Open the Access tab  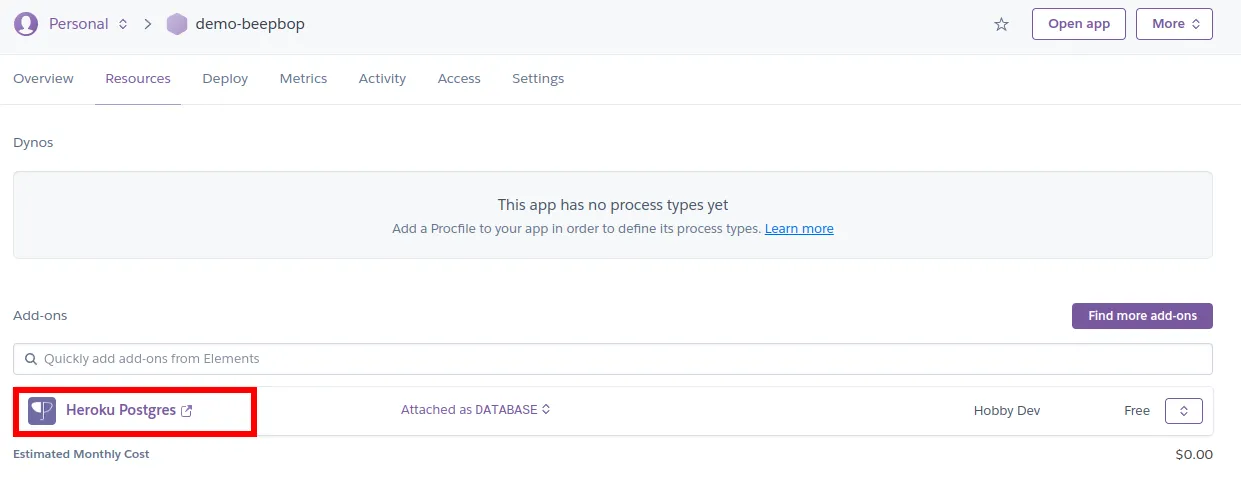[459, 78]
